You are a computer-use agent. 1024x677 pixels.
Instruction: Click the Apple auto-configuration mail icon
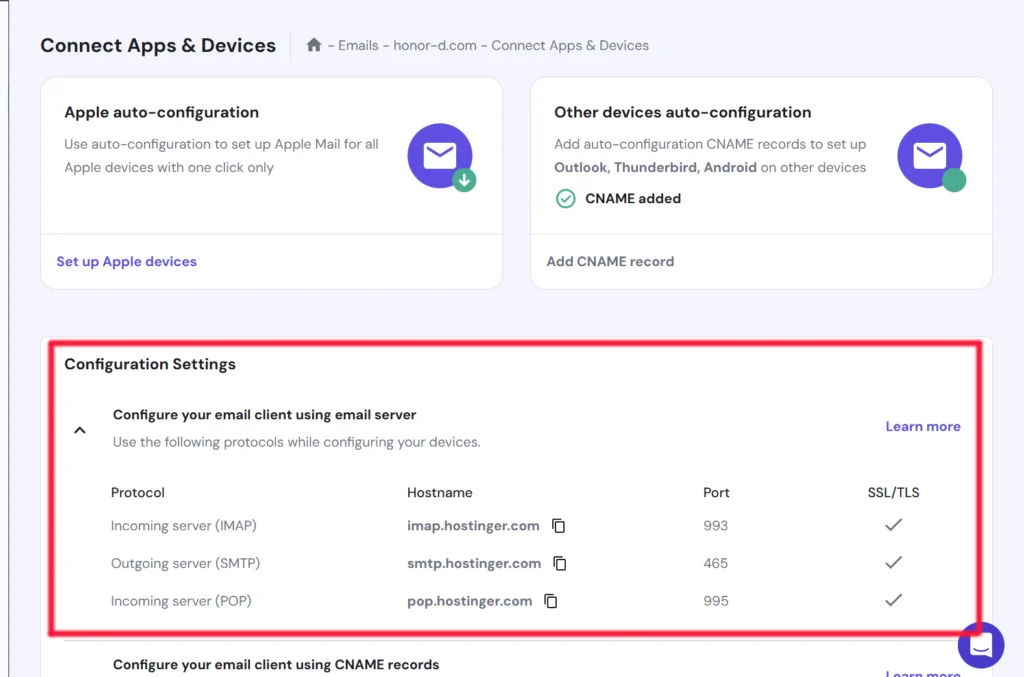click(x=441, y=156)
